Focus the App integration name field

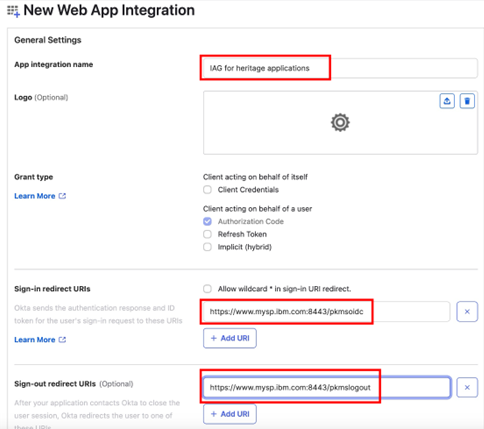point(340,68)
